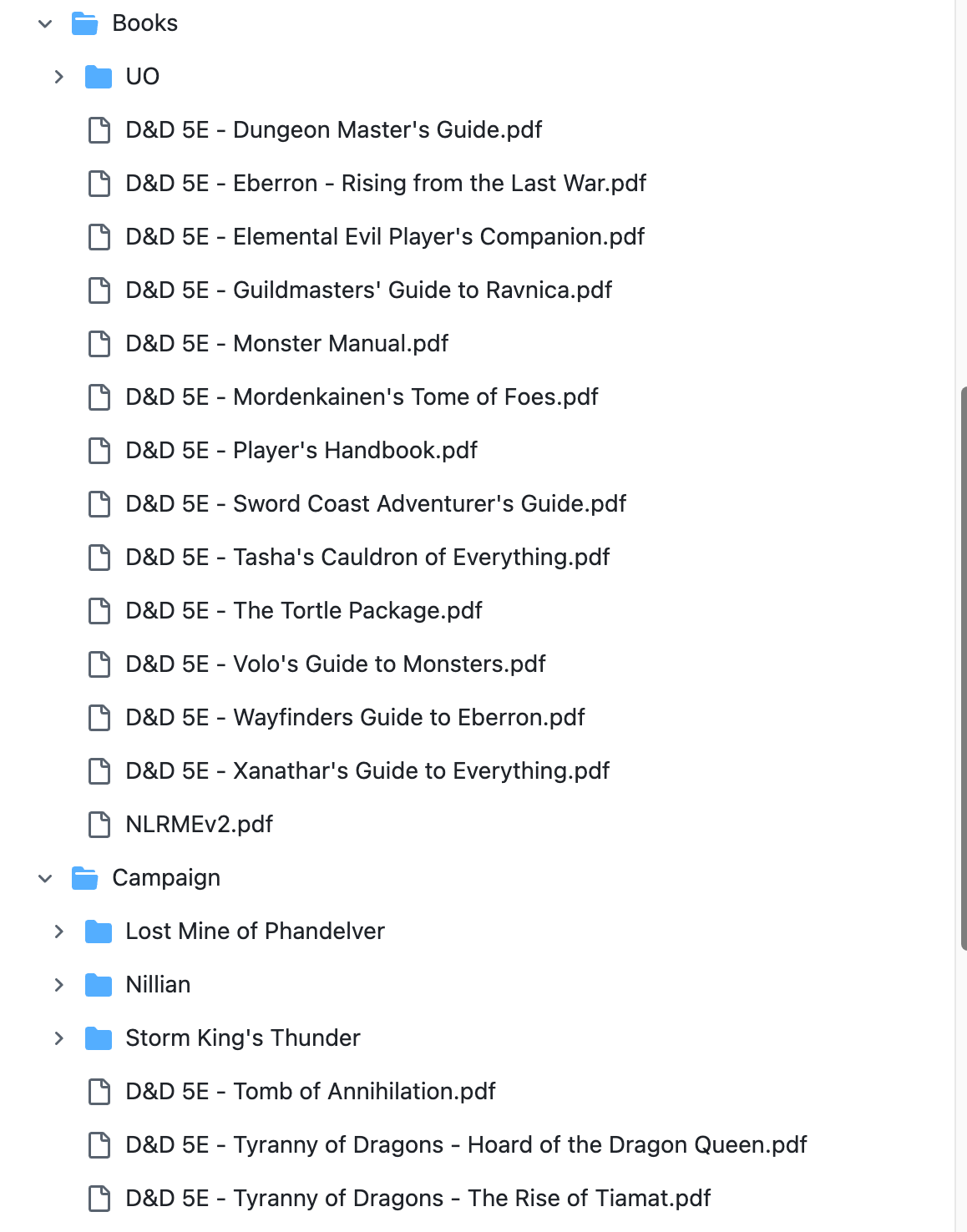
Task: Expand the Lost Mine of Phandelver folder
Action: 58,931
